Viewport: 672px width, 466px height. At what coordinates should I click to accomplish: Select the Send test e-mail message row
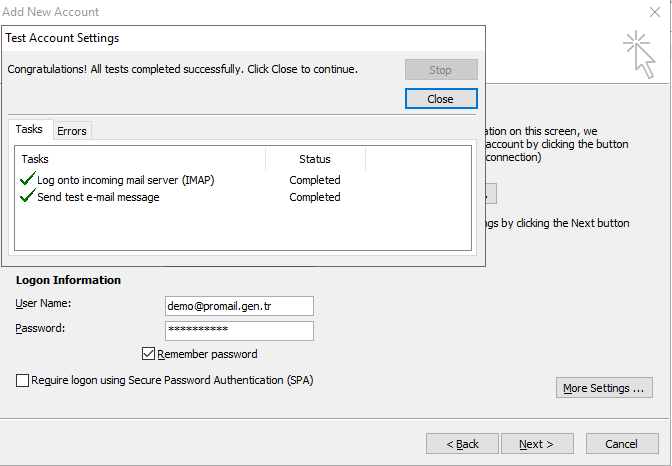(x=243, y=197)
